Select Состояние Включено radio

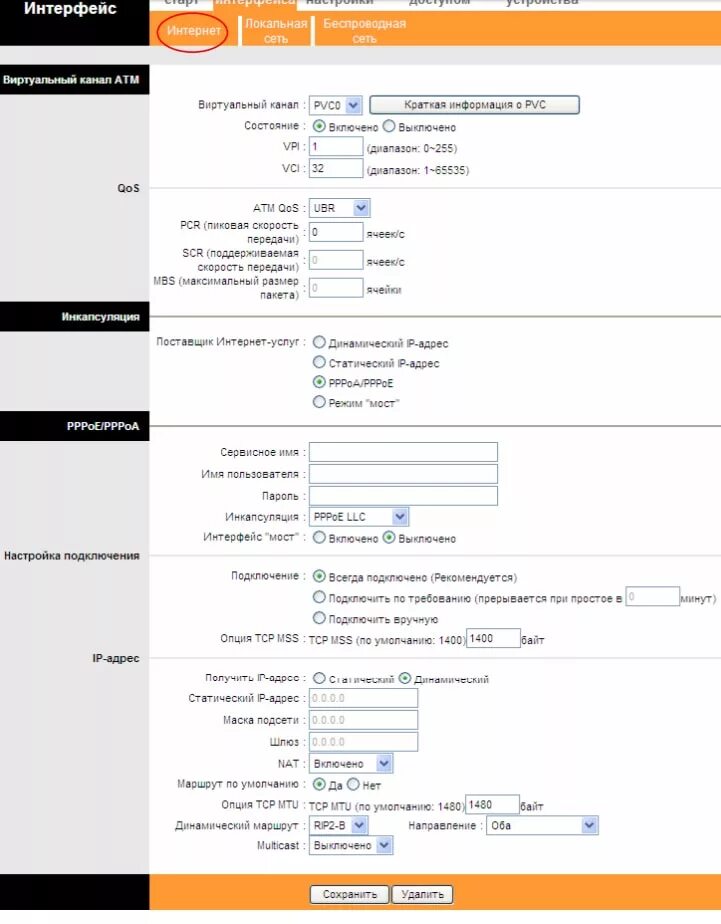(x=319, y=126)
